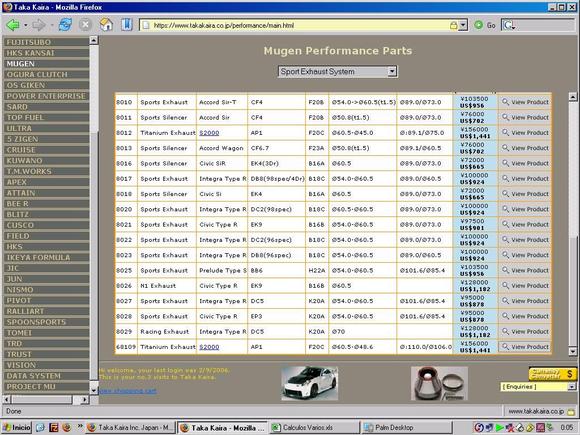Click the white sports car thumbnail

[x=309, y=384]
